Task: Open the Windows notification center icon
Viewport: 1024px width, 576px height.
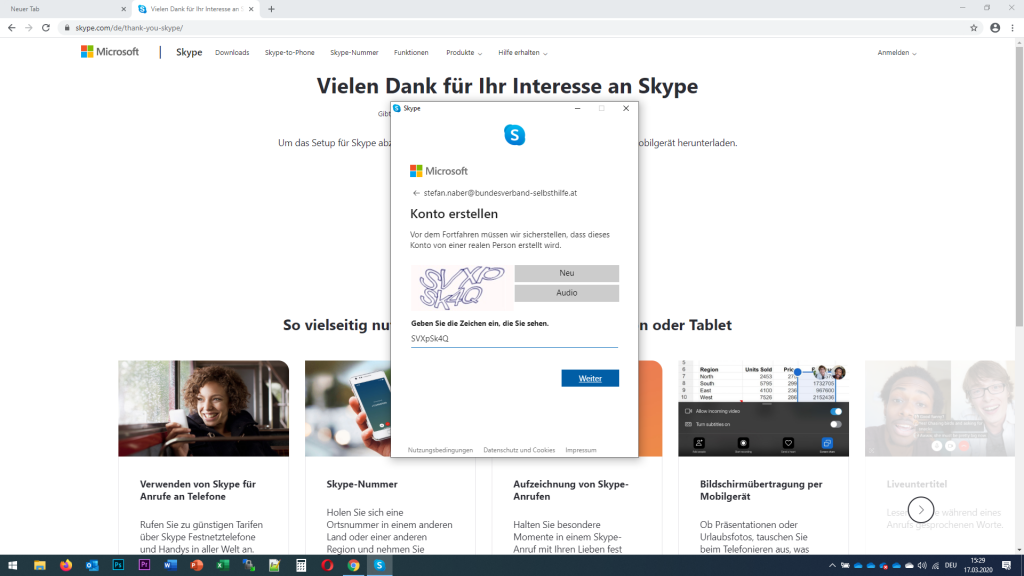Action: coord(1006,566)
